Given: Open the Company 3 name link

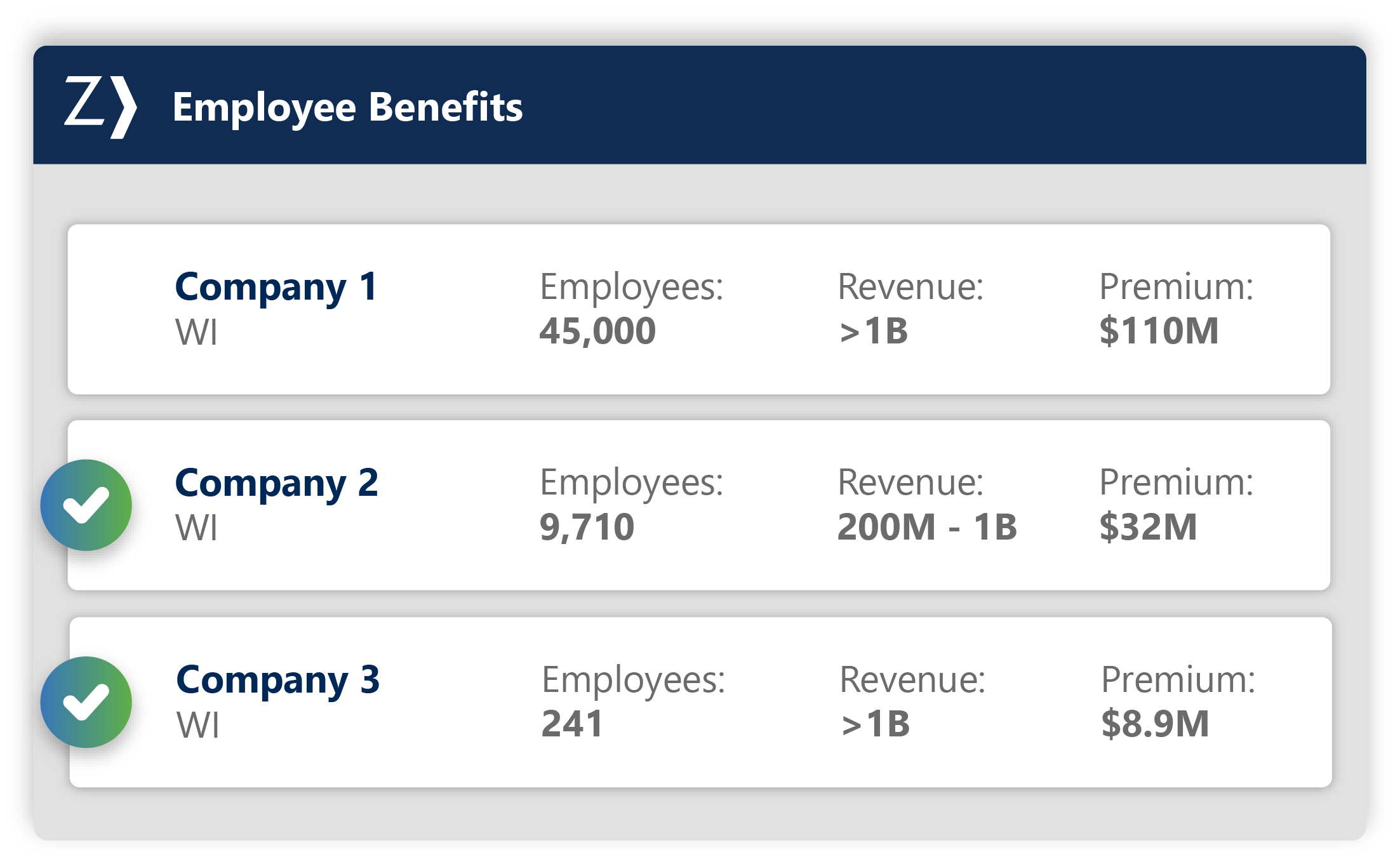Looking at the screenshot, I should [x=277, y=680].
